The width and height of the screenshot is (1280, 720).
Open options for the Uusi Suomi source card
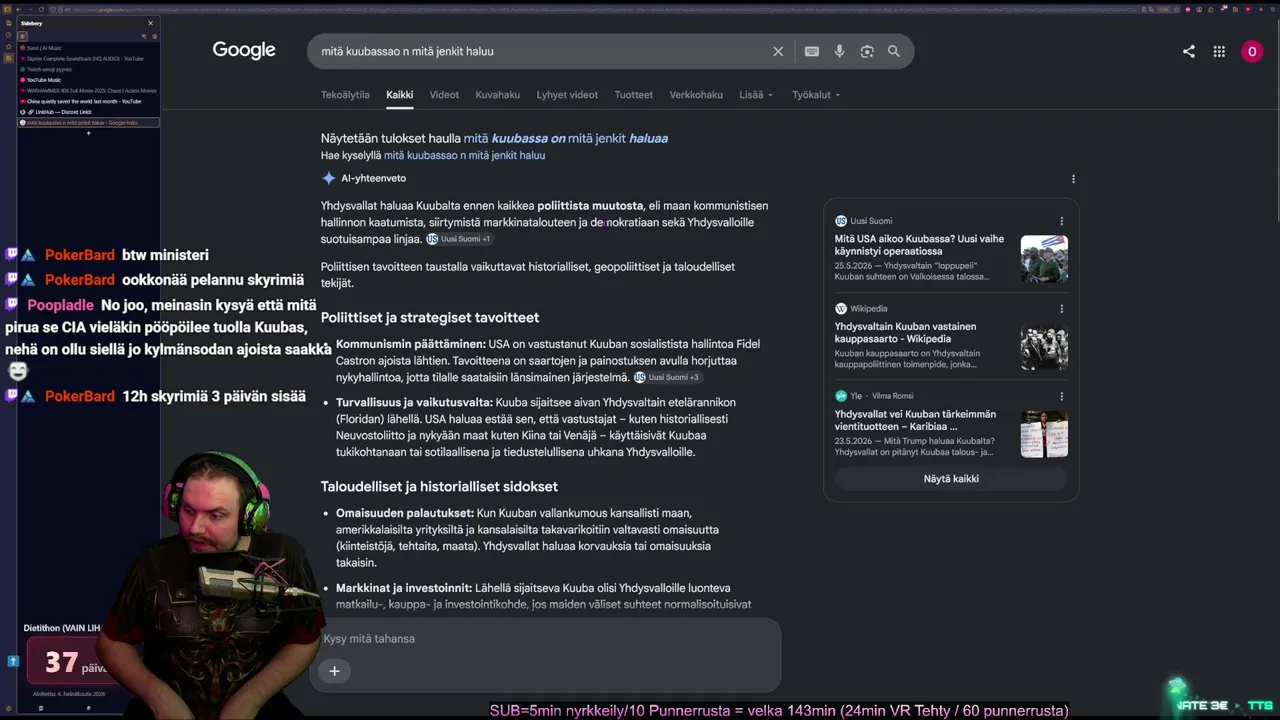(1061, 221)
